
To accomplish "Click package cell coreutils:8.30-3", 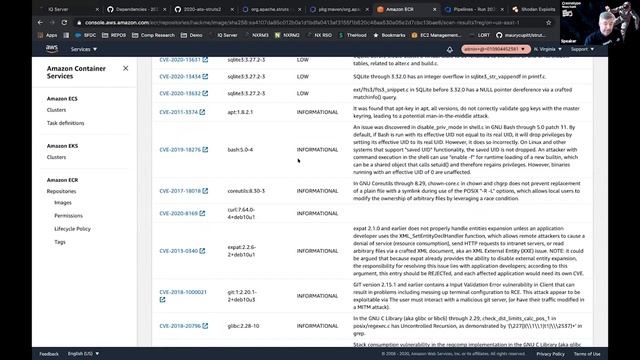I will [246, 191].
